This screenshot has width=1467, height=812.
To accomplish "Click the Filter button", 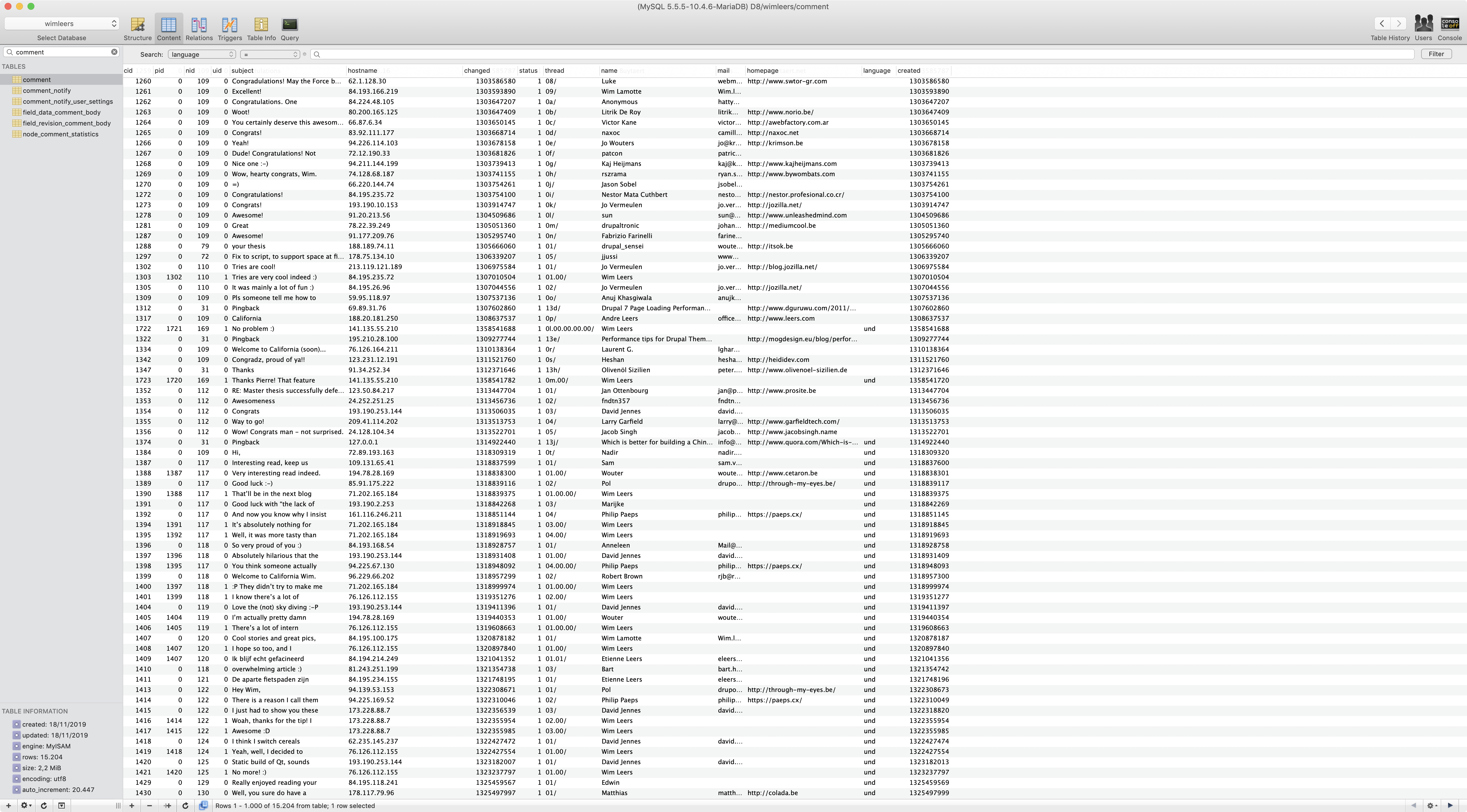I will coord(1436,54).
